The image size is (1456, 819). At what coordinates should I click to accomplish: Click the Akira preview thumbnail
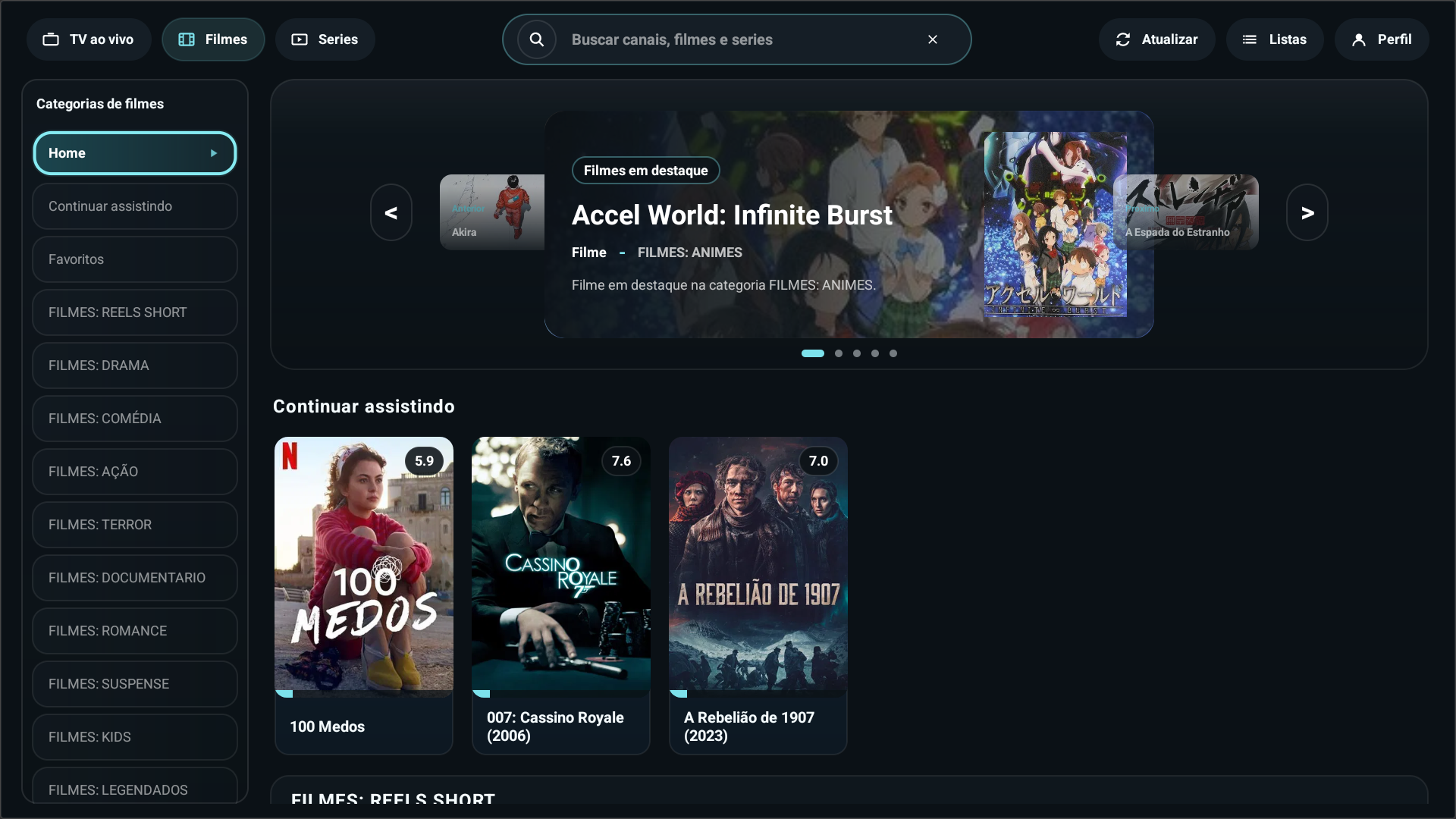coord(492,212)
